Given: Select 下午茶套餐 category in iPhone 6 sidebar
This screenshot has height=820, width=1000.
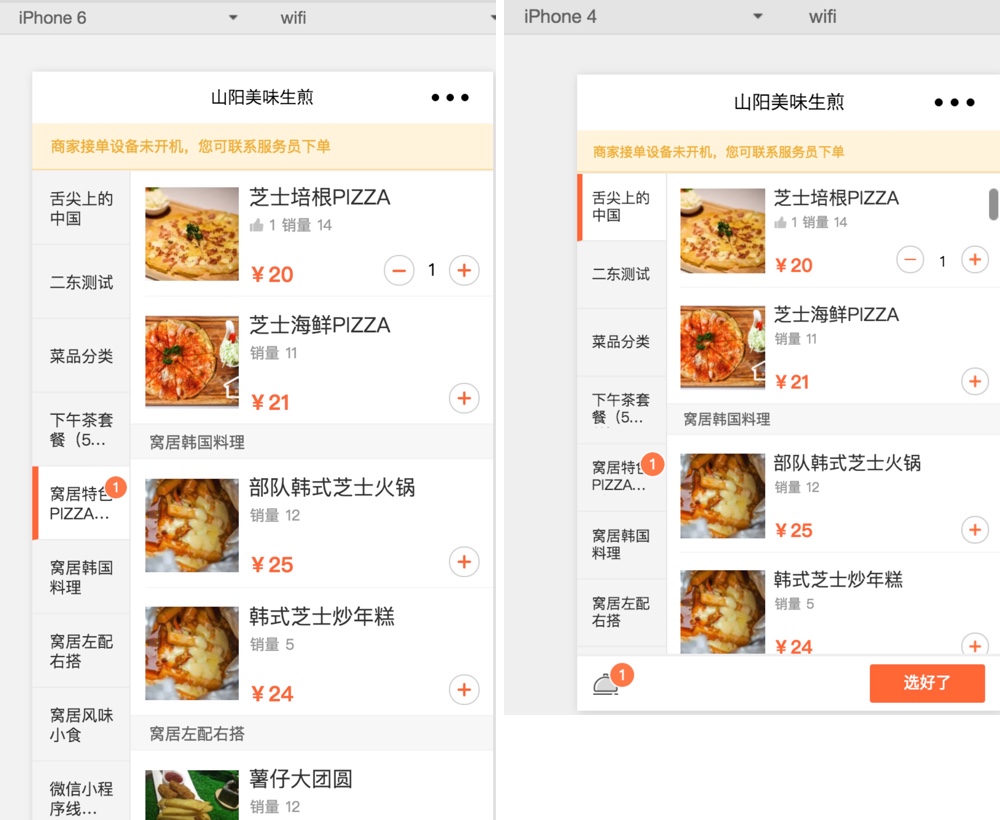Looking at the screenshot, I should click(x=81, y=429).
